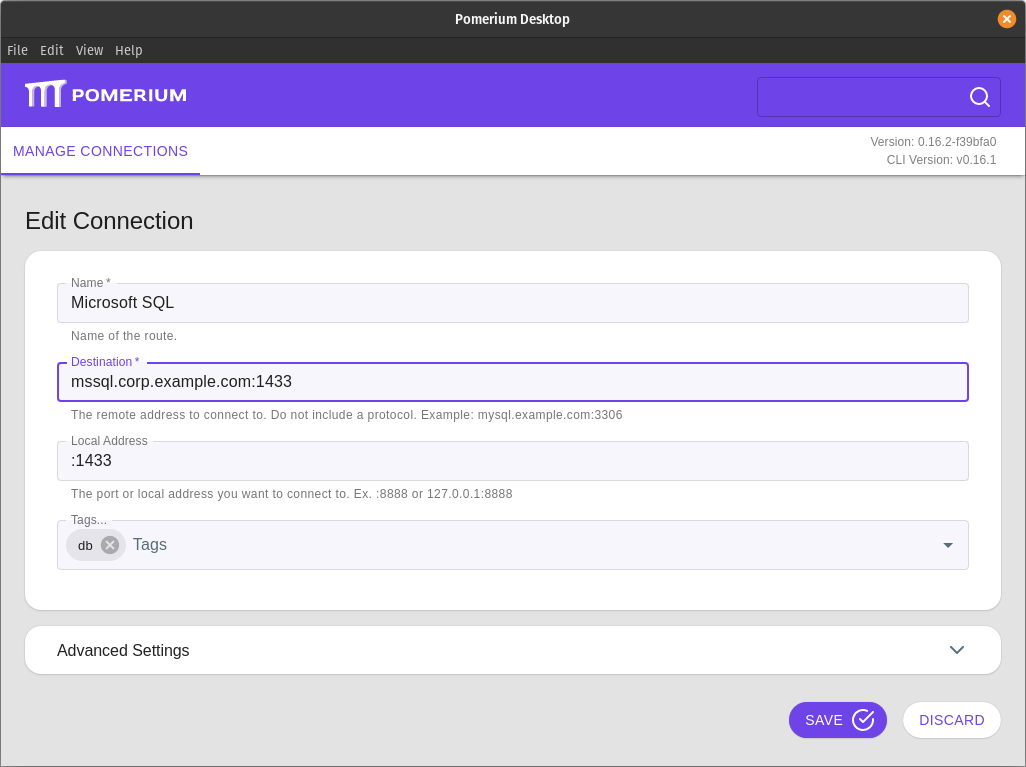
Task: Click the search magnifier icon
Action: pos(978,96)
